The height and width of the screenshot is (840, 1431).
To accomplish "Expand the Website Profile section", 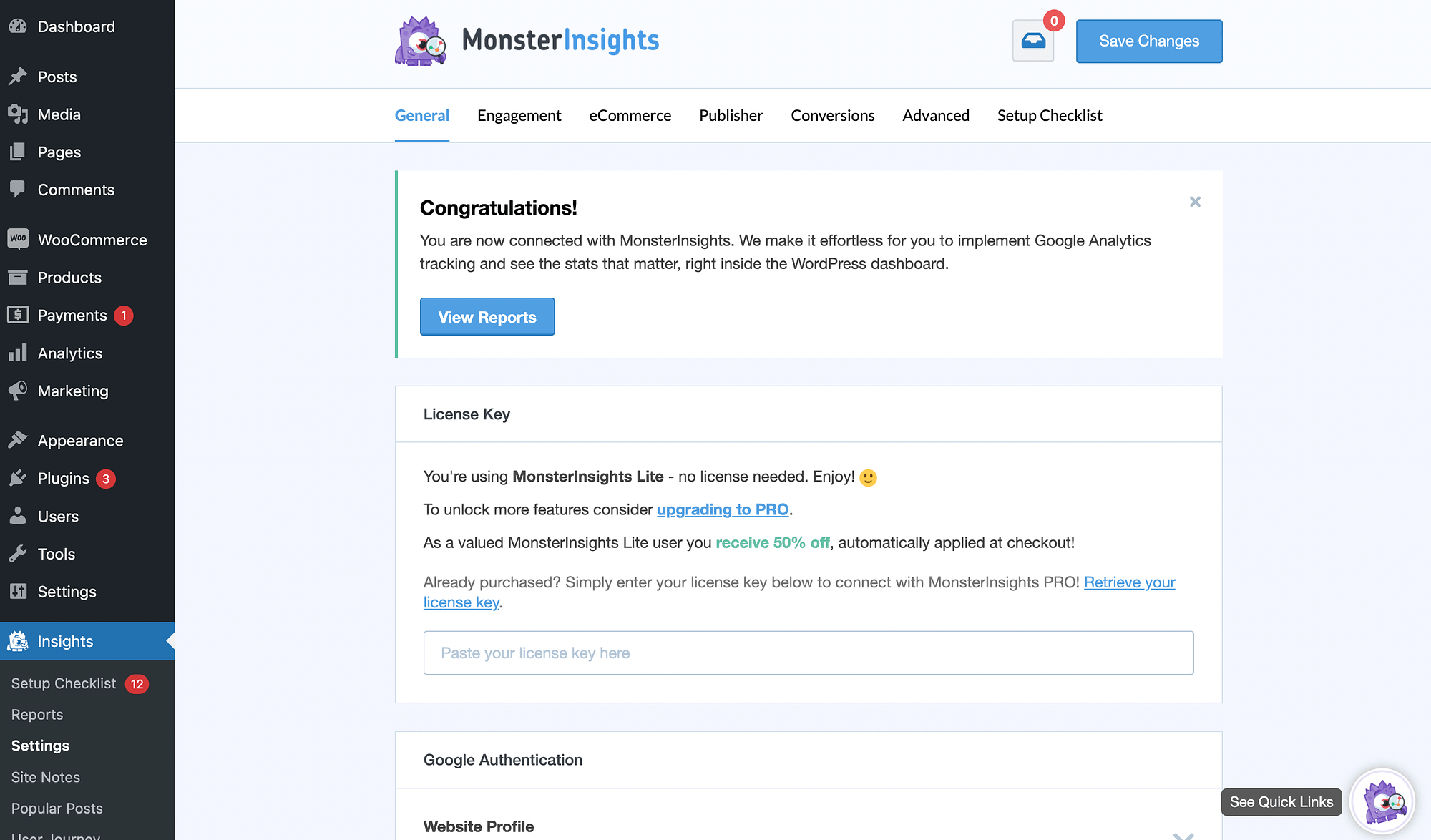I will 1184,826.
